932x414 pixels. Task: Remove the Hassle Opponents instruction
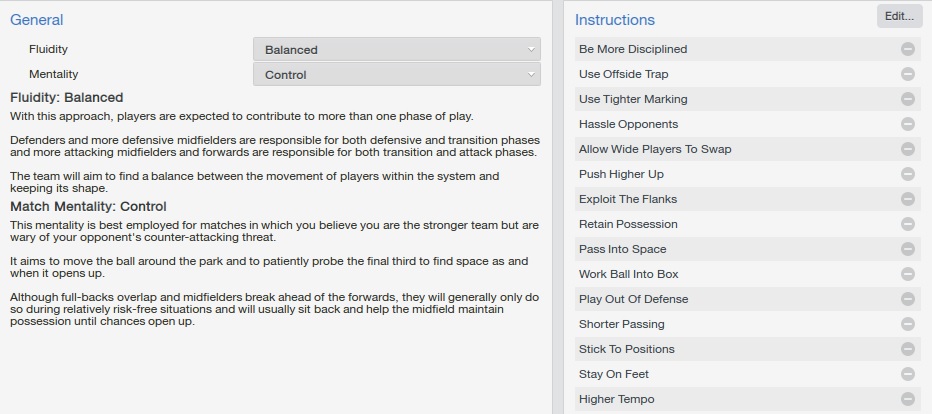[x=908, y=124]
